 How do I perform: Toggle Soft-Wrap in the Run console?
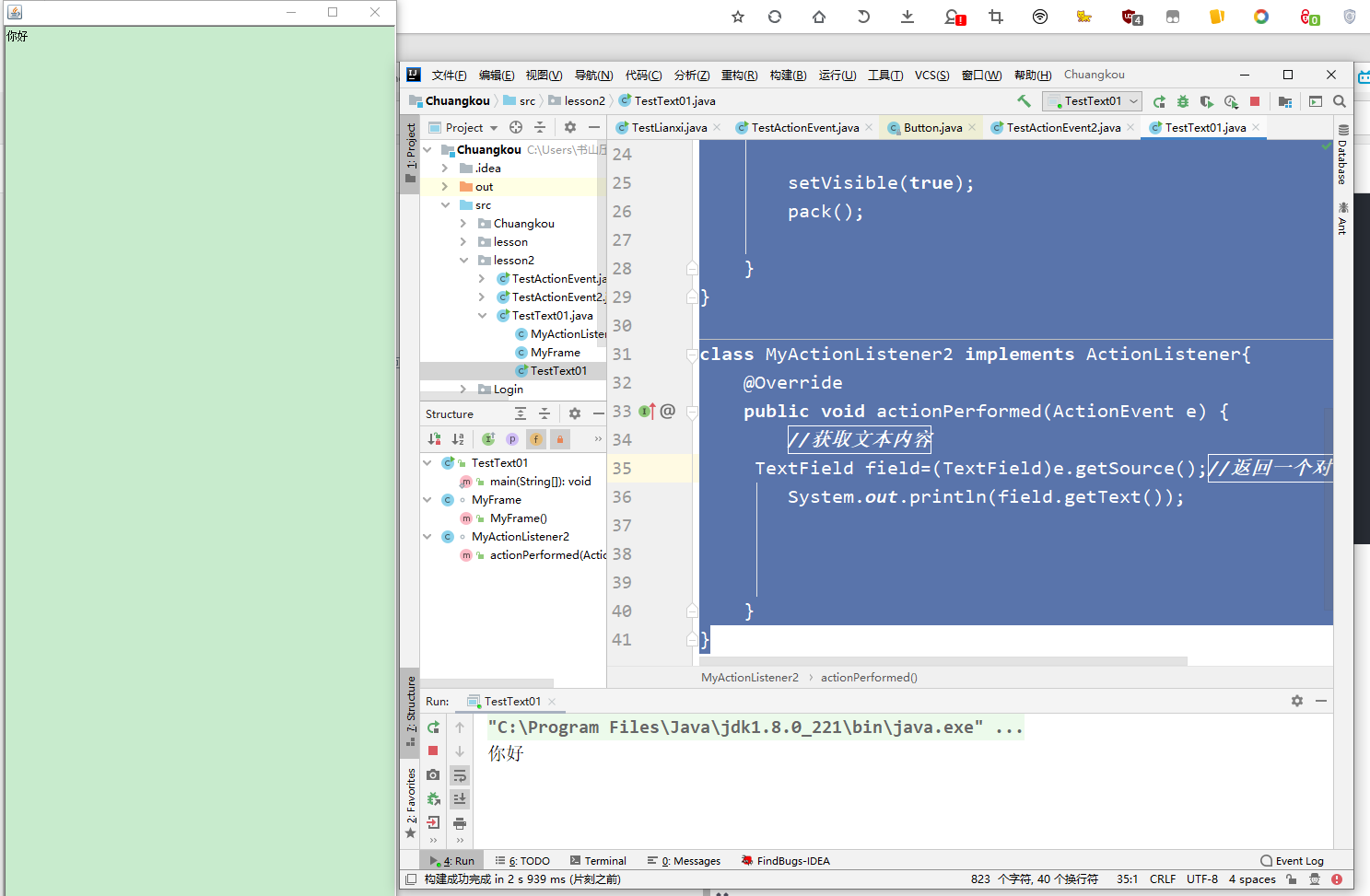coord(460,774)
